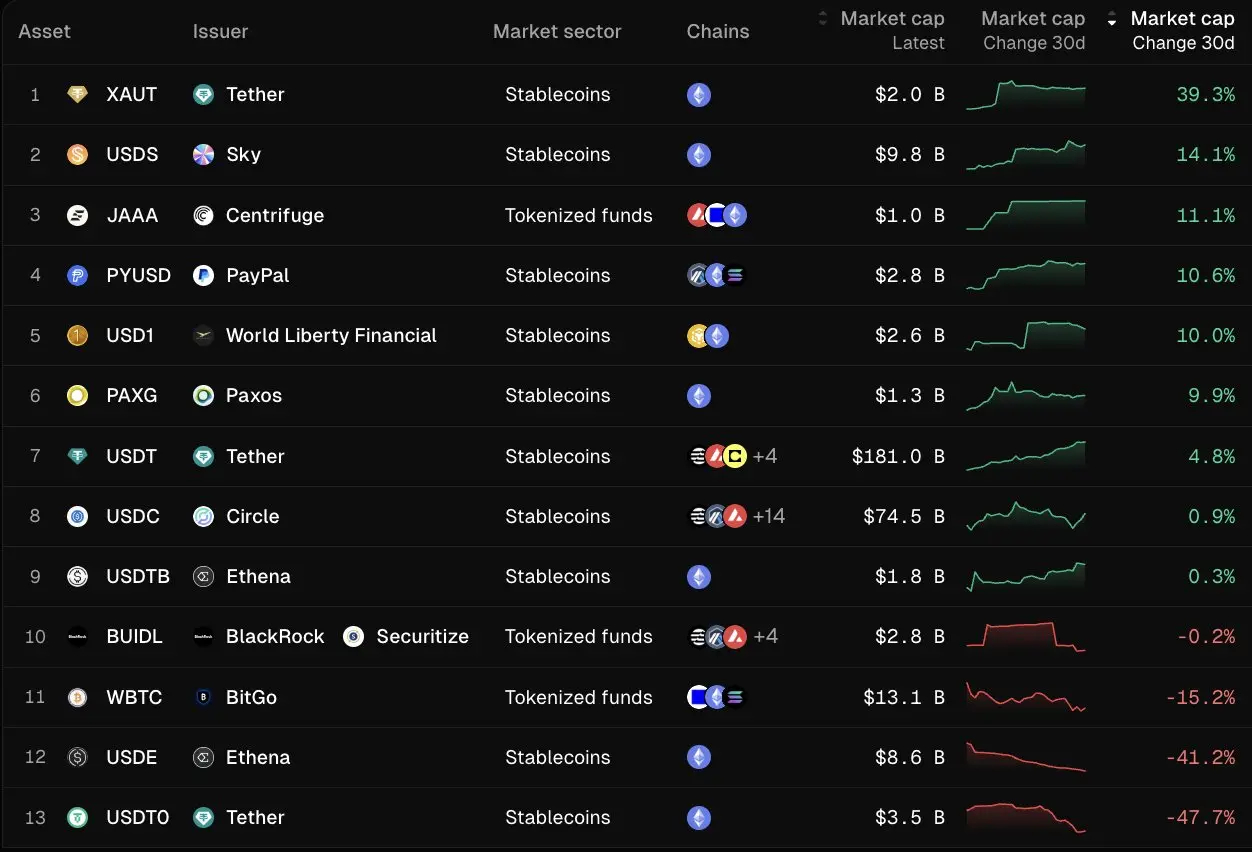Click the Centrifuge issuer logo
The width and height of the screenshot is (1252, 852).
pos(204,216)
